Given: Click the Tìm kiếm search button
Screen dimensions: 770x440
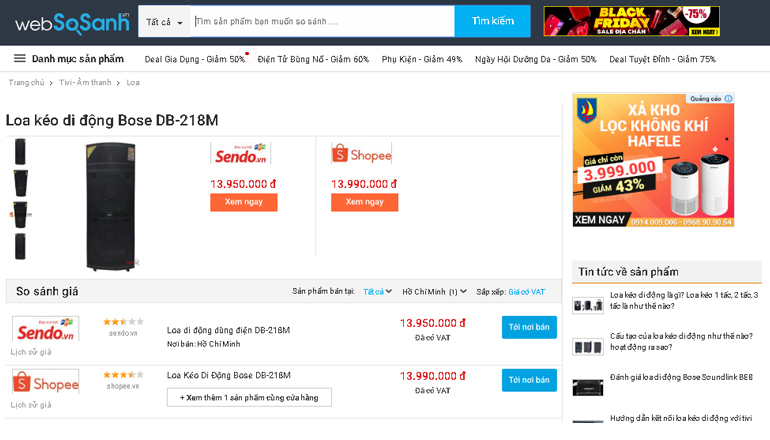Looking at the screenshot, I should tap(493, 21).
